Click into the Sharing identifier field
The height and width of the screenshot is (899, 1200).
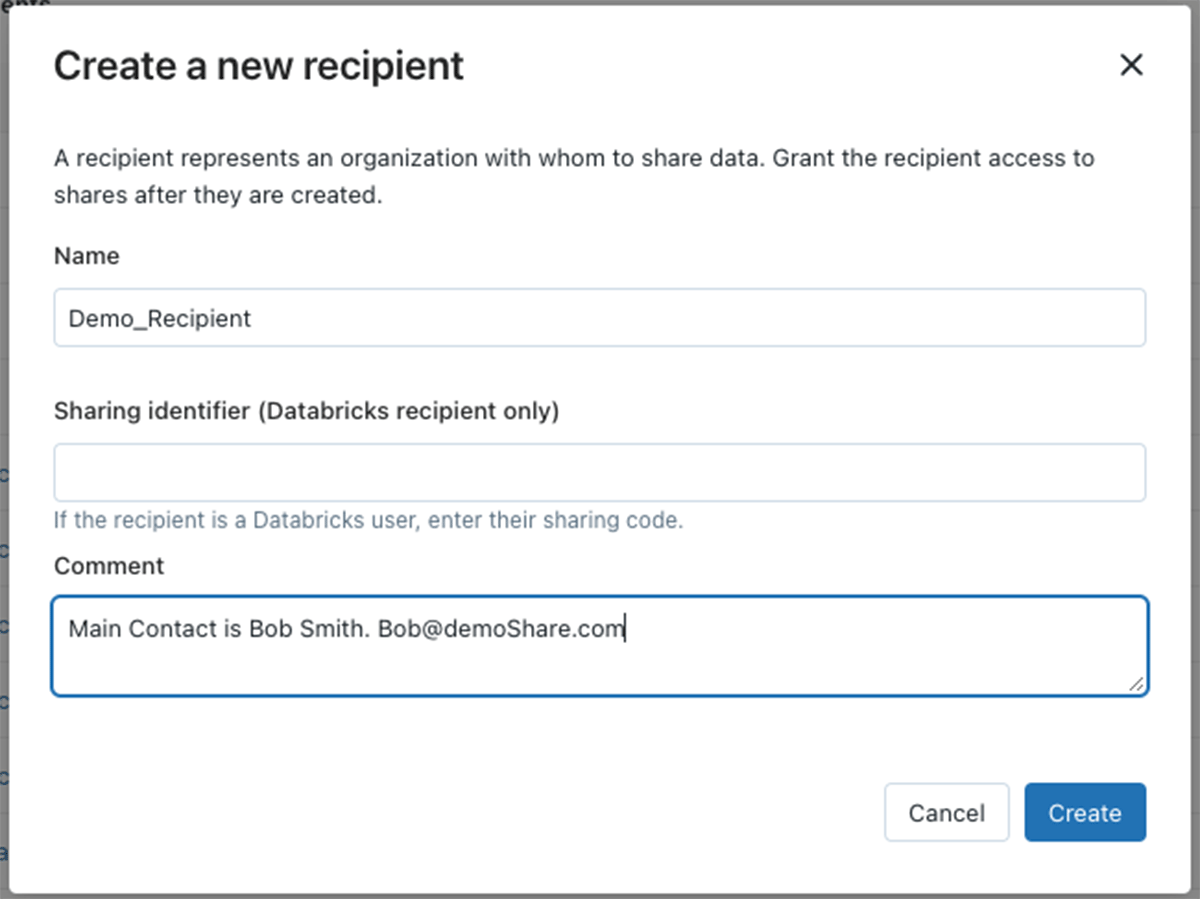[600, 472]
